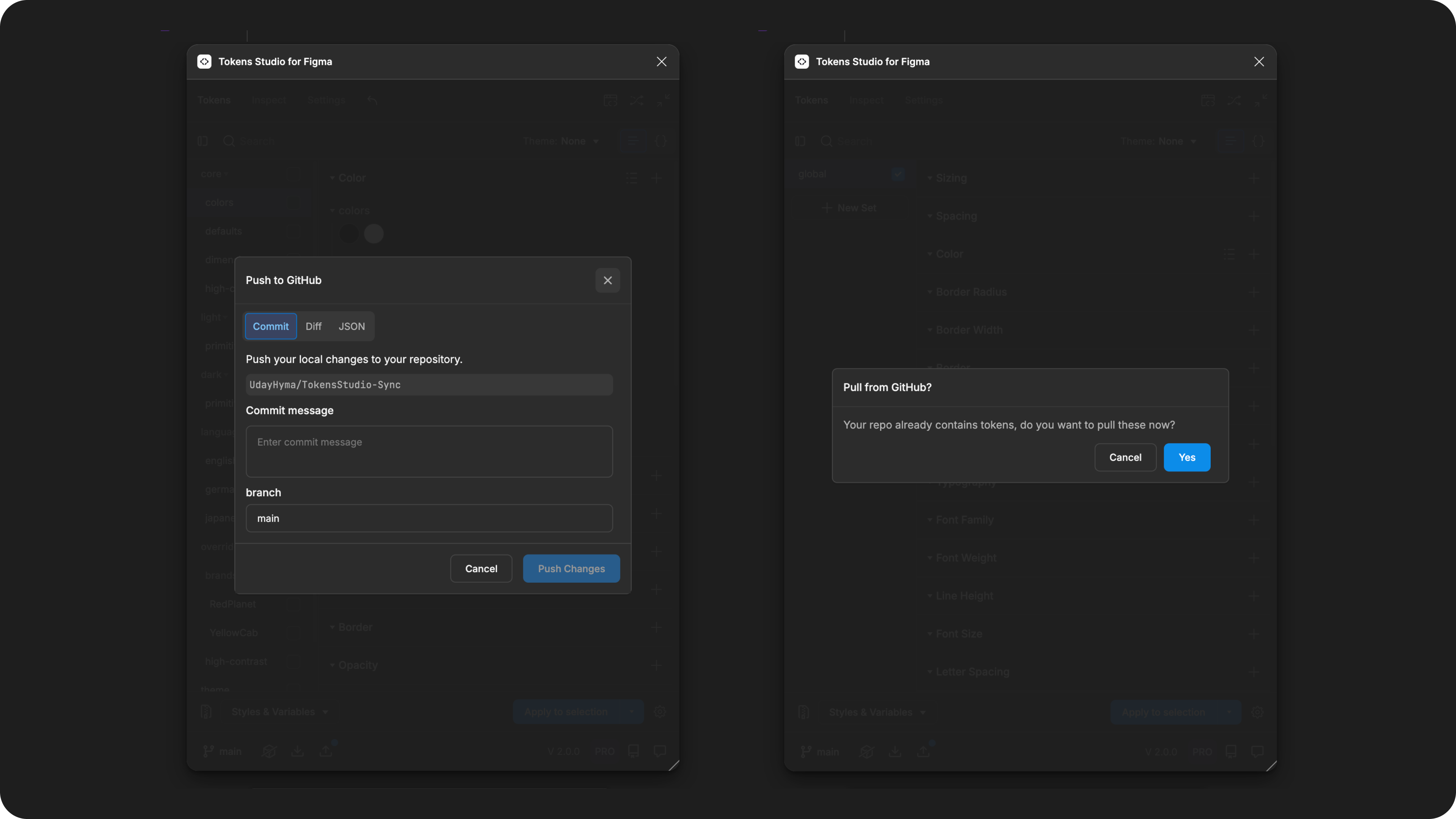1456x819 pixels.
Task: Confirm pull by clicking Yes
Action: point(1187,457)
